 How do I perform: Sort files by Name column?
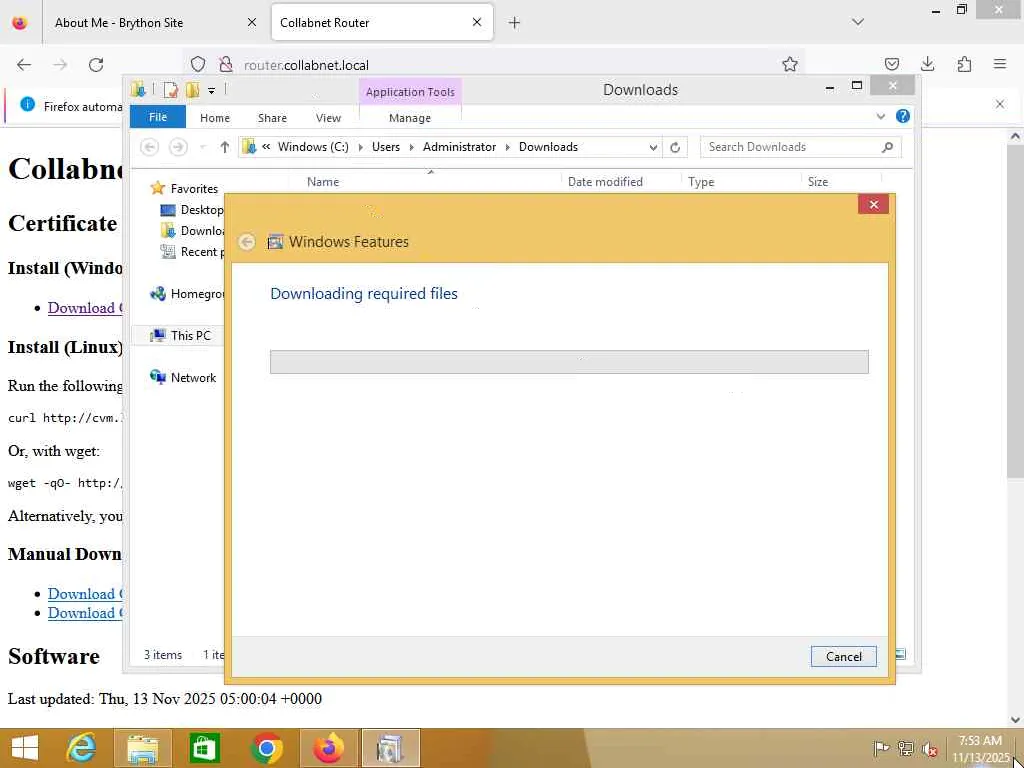[323, 182]
